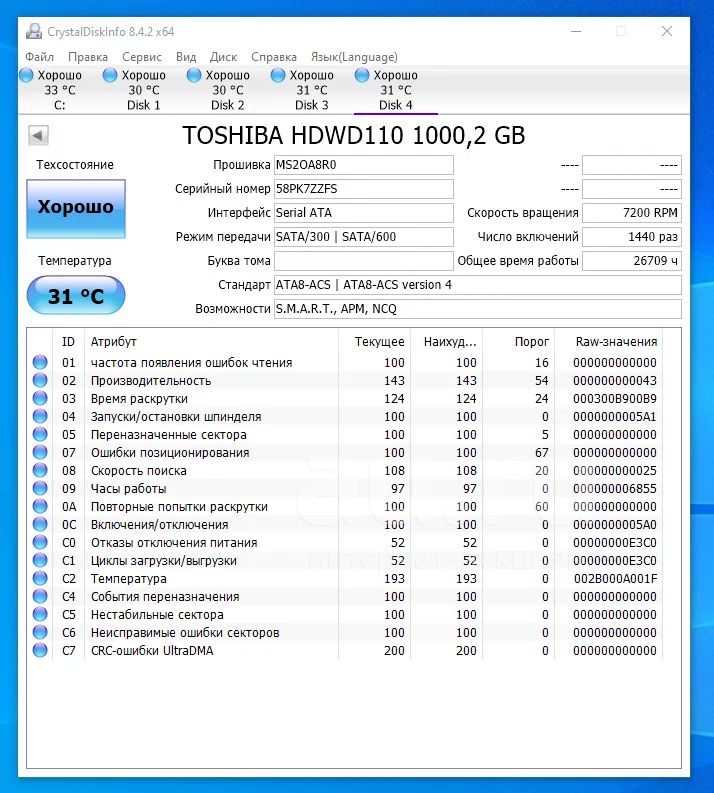Click status circle for Нестабильные сектора
Image resolution: width=714 pixels, height=793 pixels.
click(40, 614)
